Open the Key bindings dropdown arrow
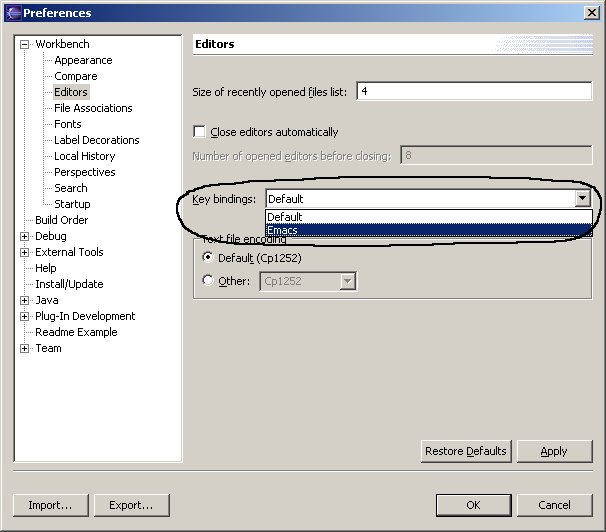 (583, 199)
